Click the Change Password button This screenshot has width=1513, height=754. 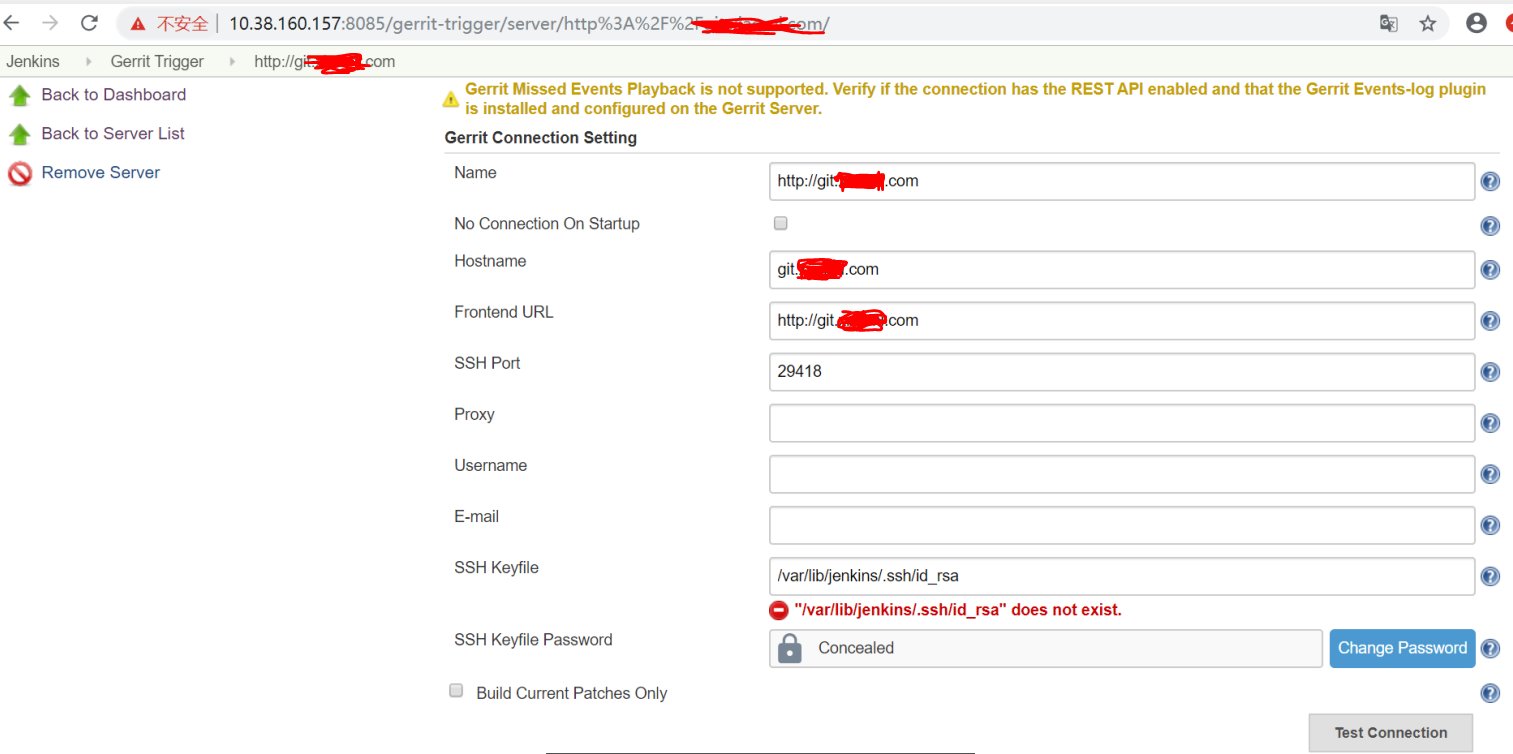[x=1402, y=648]
